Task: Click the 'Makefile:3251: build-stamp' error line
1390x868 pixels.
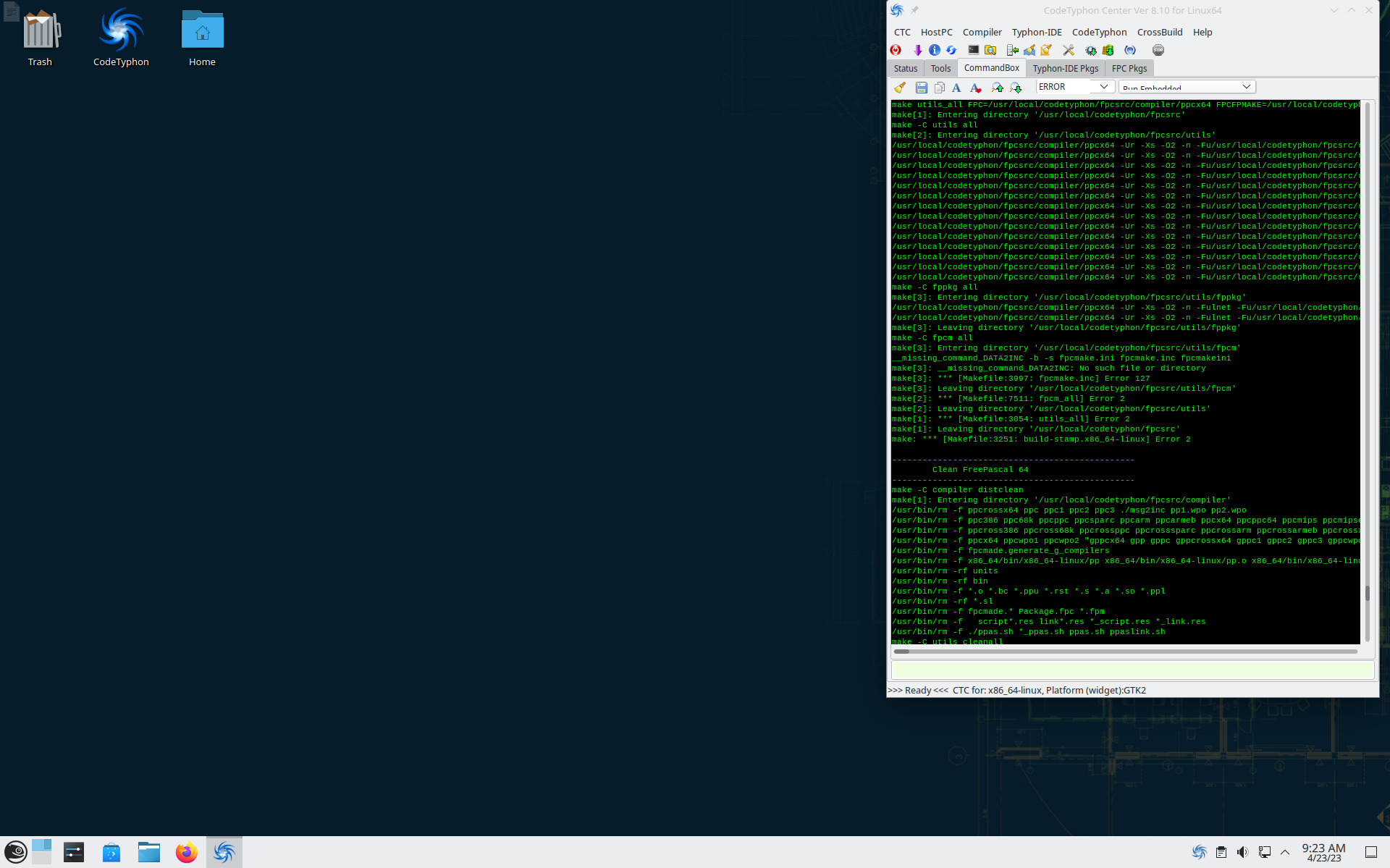Action: click(1041, 439)
